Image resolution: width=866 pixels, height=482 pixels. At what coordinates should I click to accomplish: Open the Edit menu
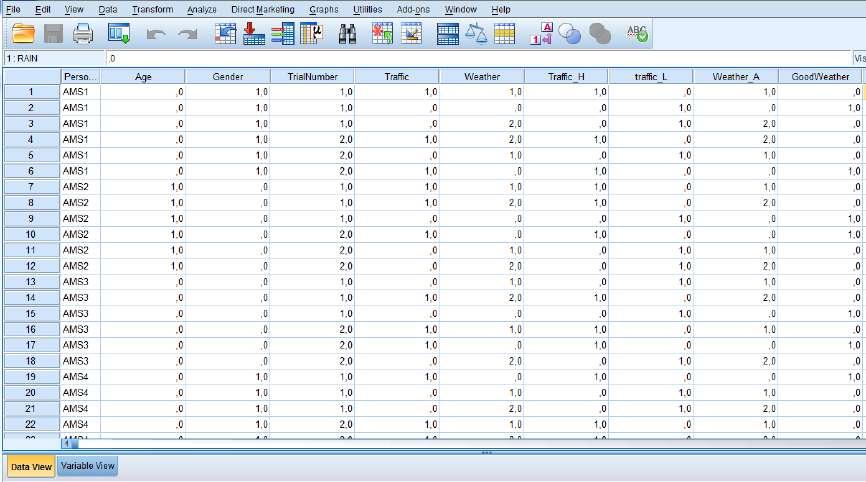tap(43, 9)
